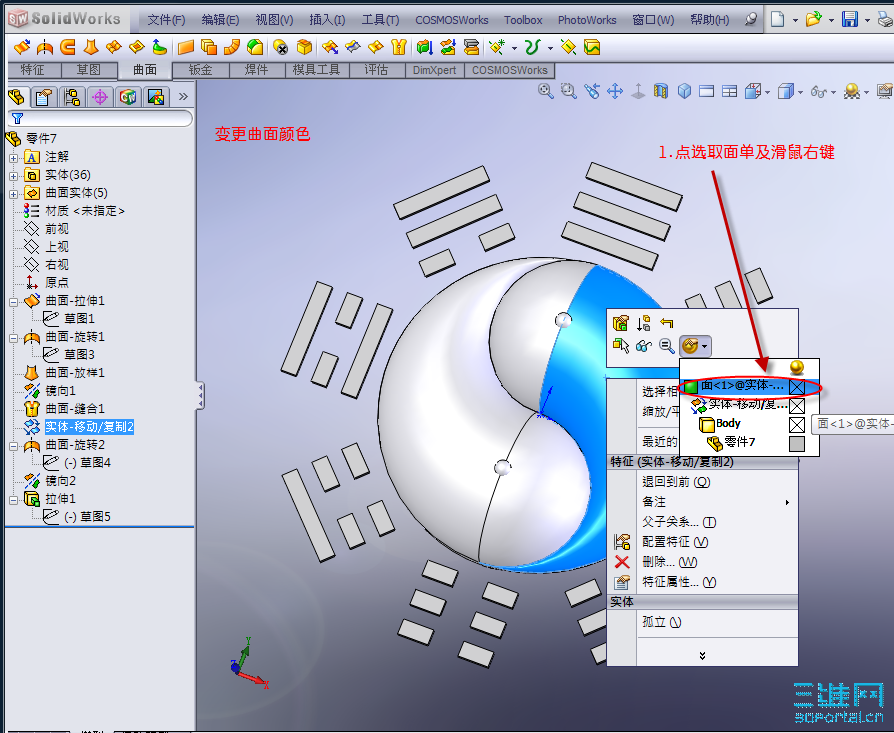
Task: Click Zoom to Selection icon in context toolbar
Action: tap(667, 346)
